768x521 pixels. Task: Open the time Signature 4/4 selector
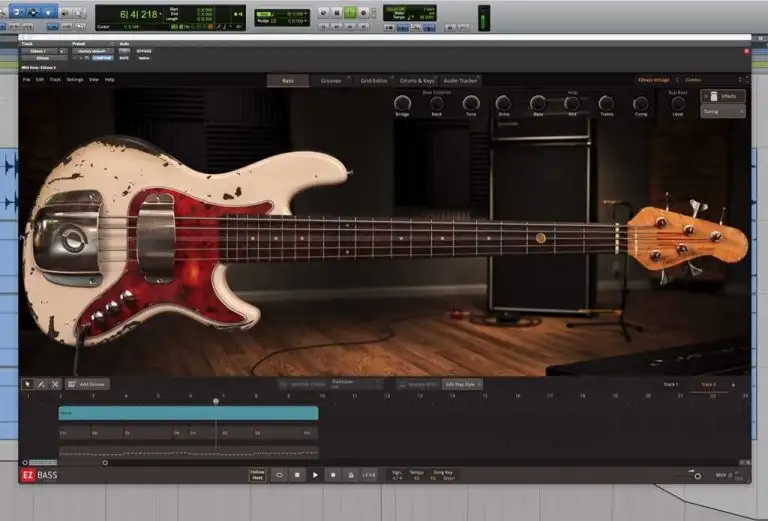click(x=397, y=475)
